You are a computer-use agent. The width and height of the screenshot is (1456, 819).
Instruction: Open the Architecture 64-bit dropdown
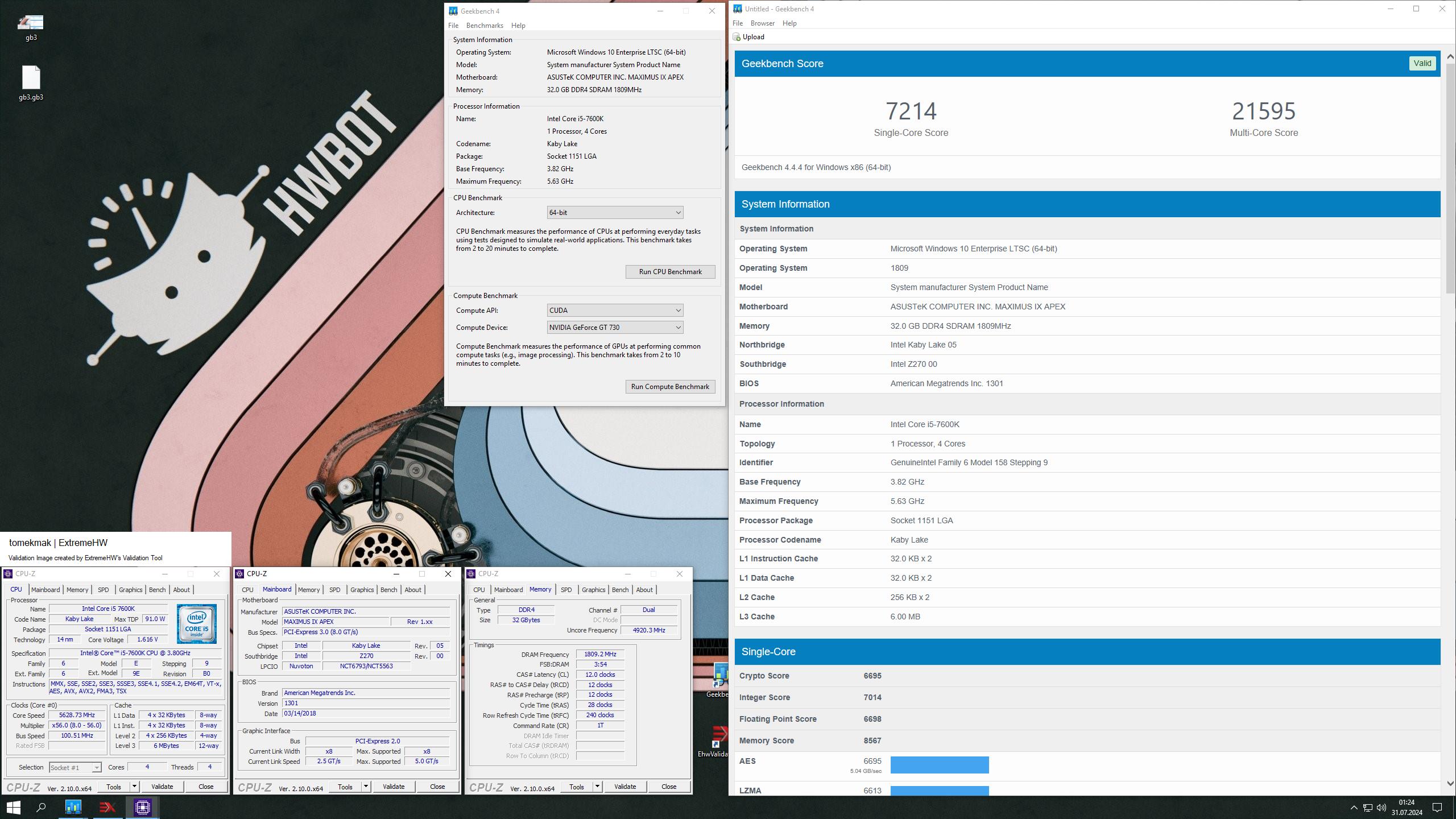[x=615, y=213]
